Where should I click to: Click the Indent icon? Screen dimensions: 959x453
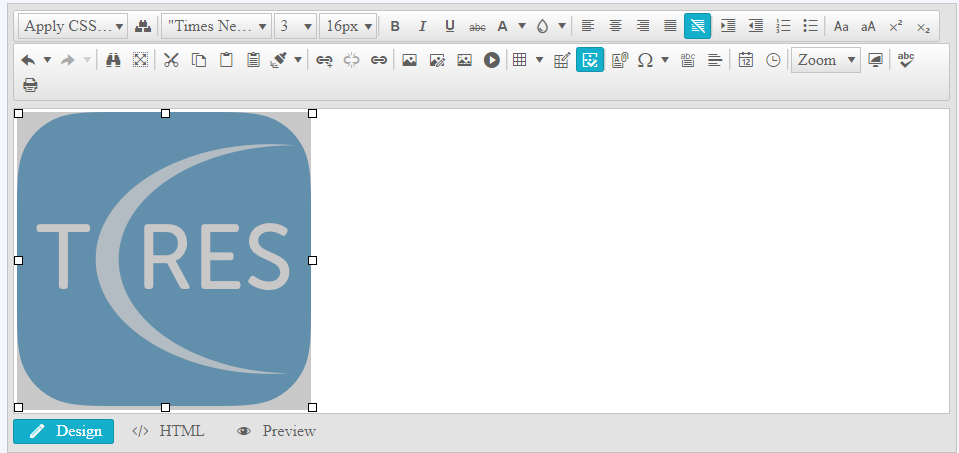tap(728, 26)
